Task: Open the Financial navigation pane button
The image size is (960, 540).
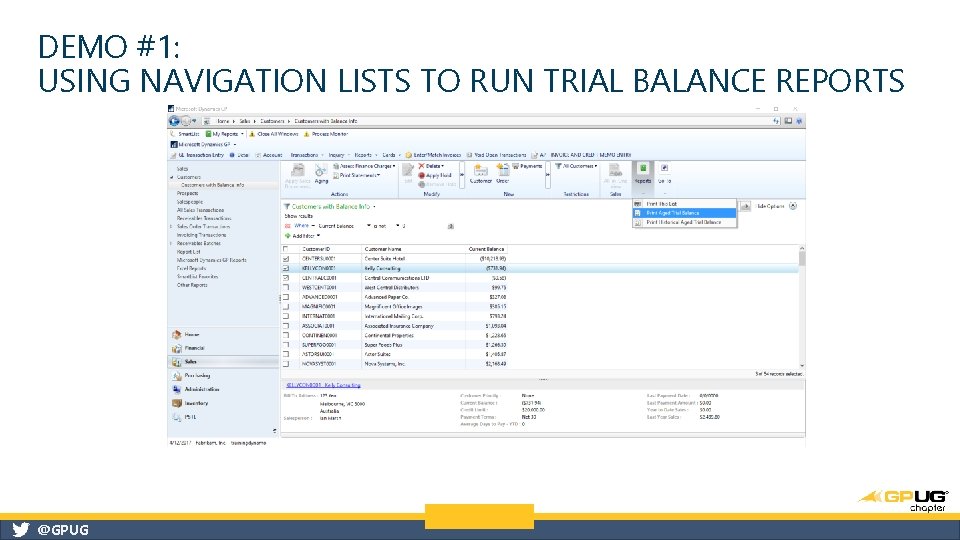Action: pyautogui.click(x=223, y=348)
